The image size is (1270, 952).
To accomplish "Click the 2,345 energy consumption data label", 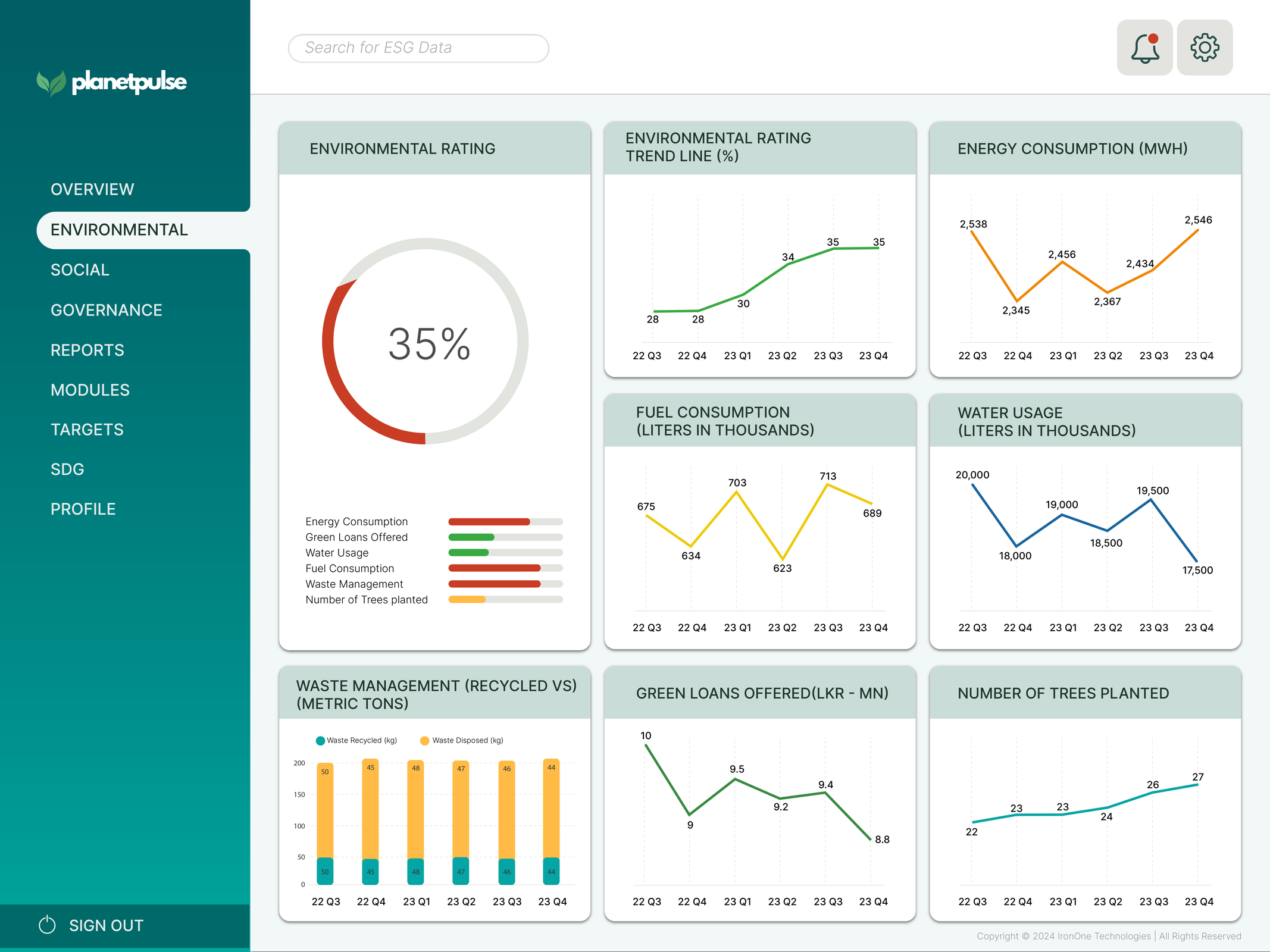I will pos(1016,311).
